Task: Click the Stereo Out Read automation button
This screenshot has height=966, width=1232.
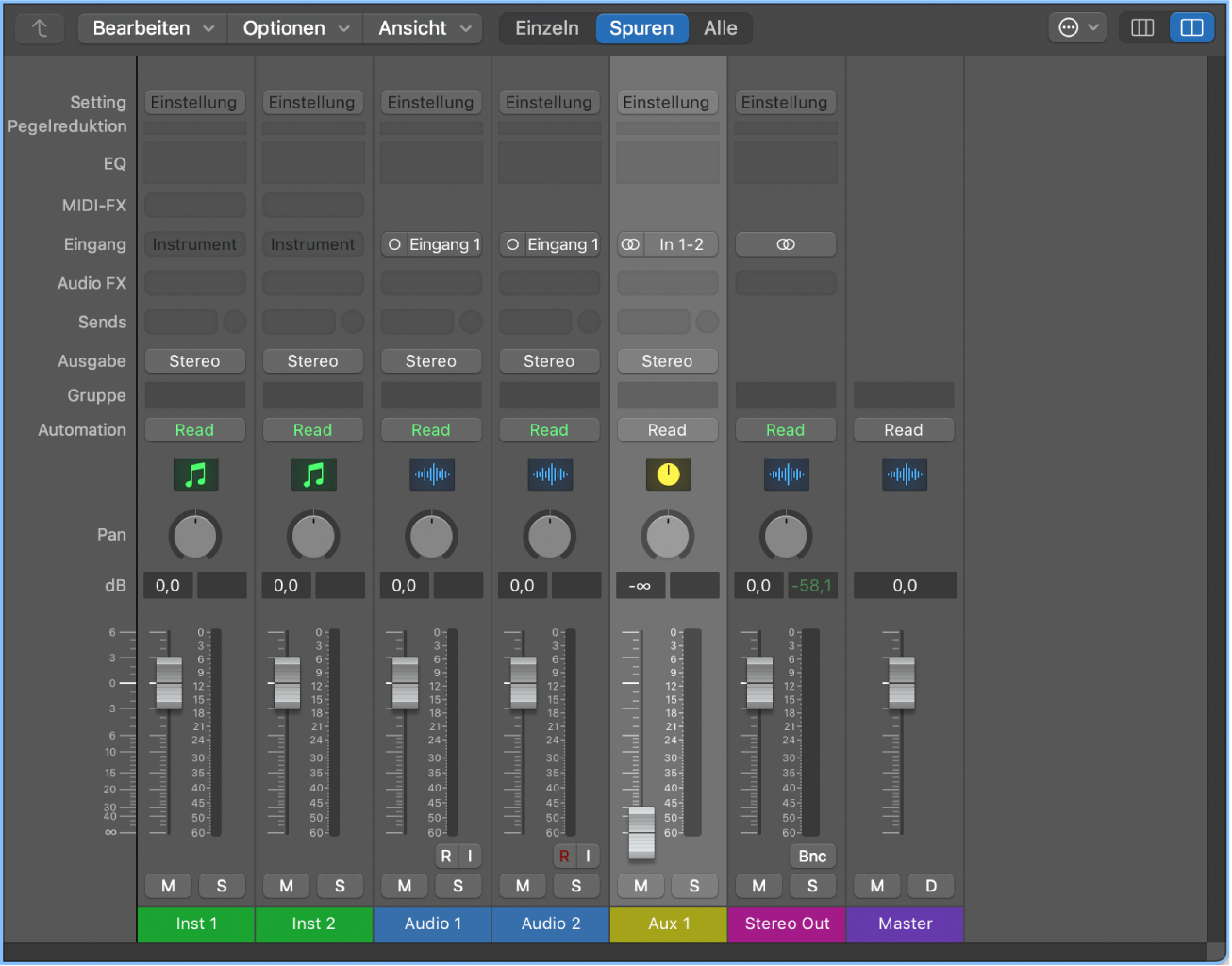Action: click(786, 430)
